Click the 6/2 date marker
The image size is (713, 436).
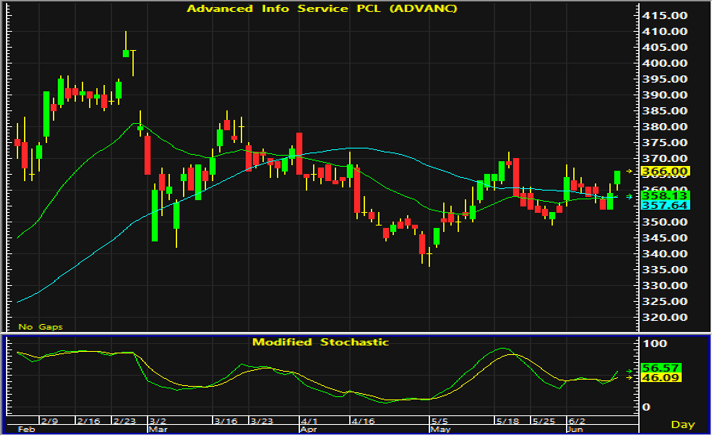[577, 421]
